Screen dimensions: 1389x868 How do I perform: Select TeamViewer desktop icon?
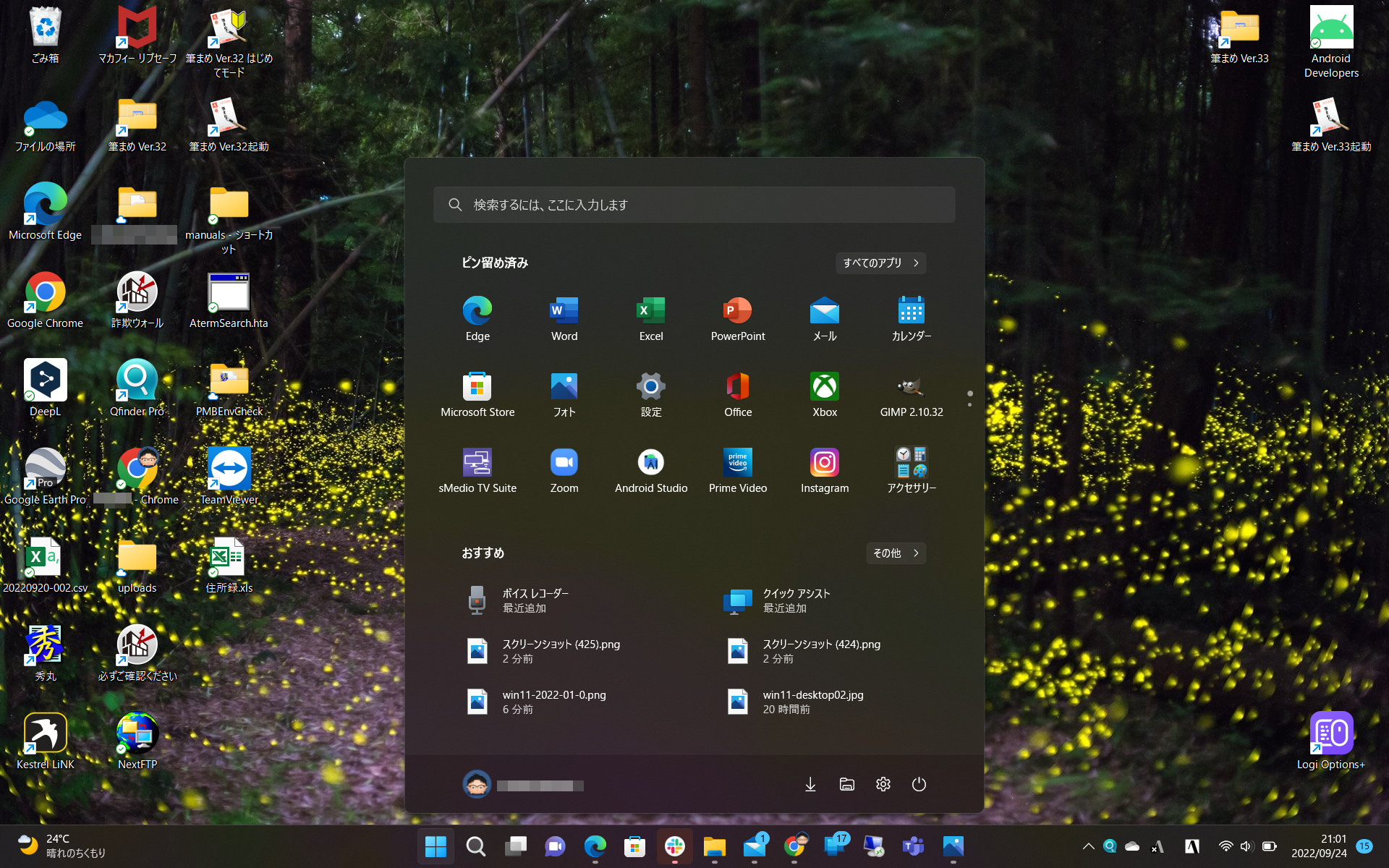[x=229, y=477]
